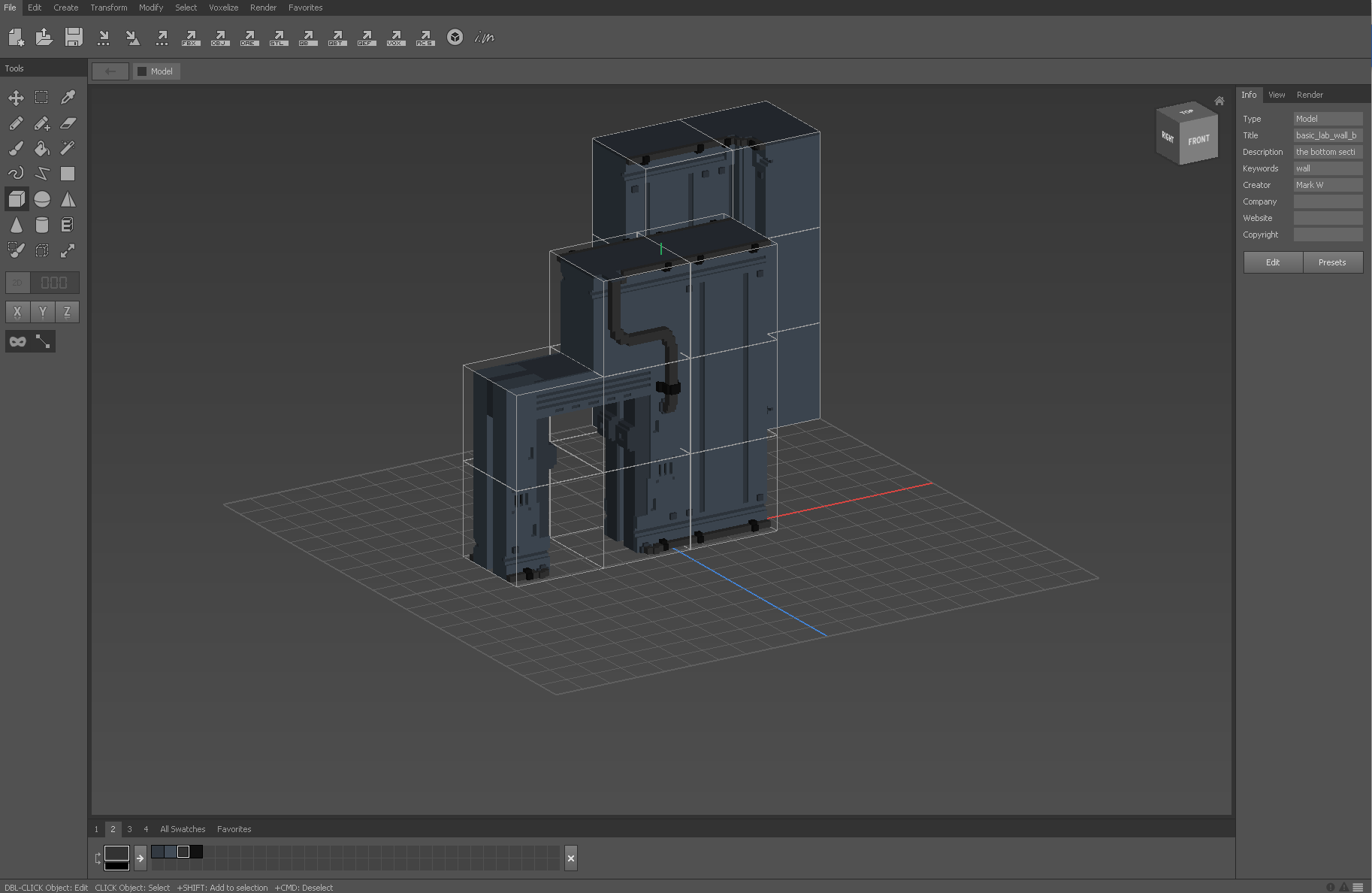This screenshot has height=893, width=1372.
Task: Toggle Z axis mirroring
Action: 67,312
